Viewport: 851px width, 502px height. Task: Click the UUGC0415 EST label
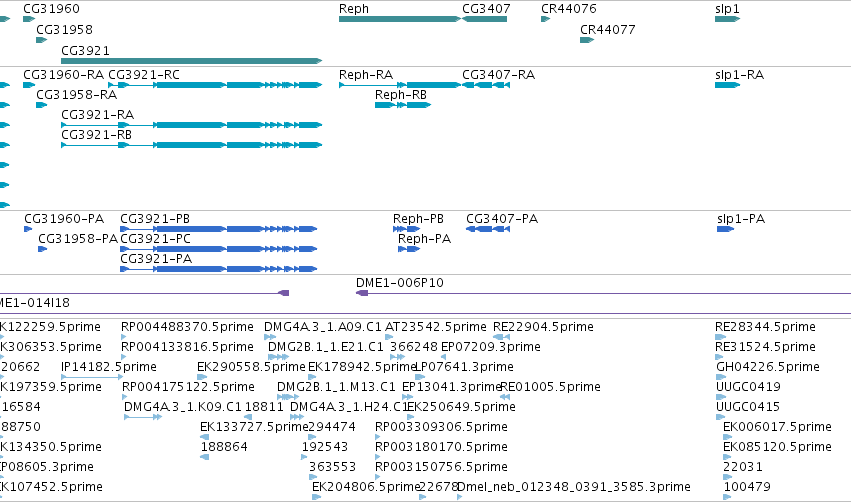(x=748, y=407)
